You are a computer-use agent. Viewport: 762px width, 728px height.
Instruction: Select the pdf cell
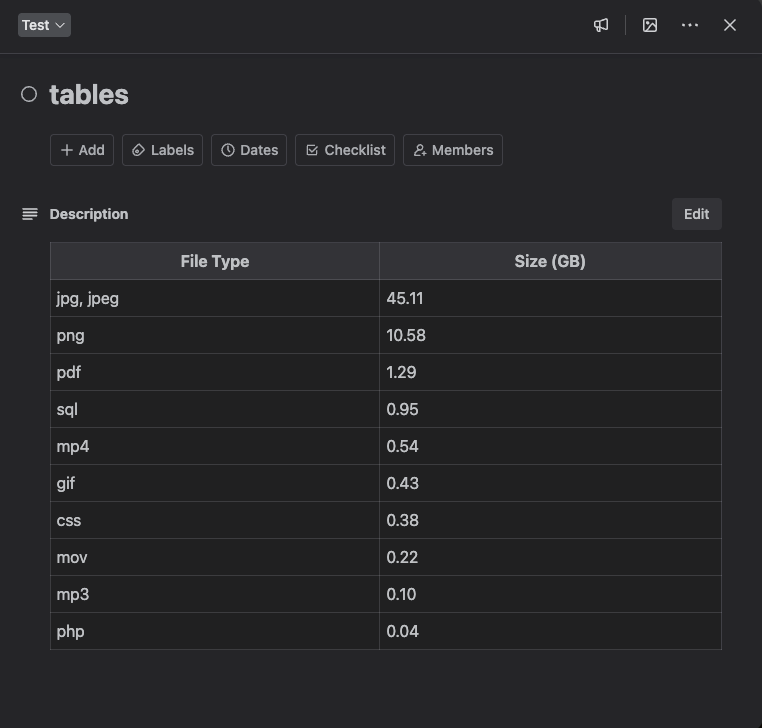point(215,372)
